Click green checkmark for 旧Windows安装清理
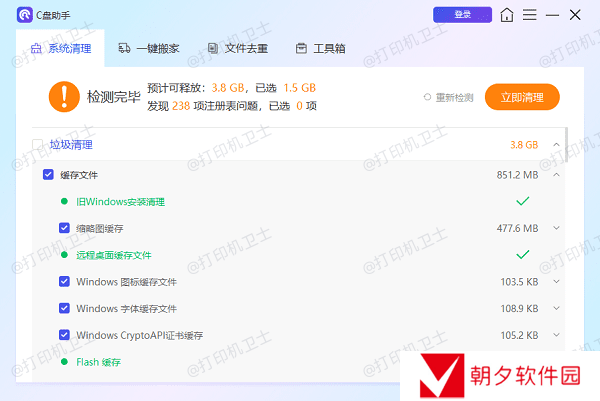600x401 pixels. tap(522, 201)
